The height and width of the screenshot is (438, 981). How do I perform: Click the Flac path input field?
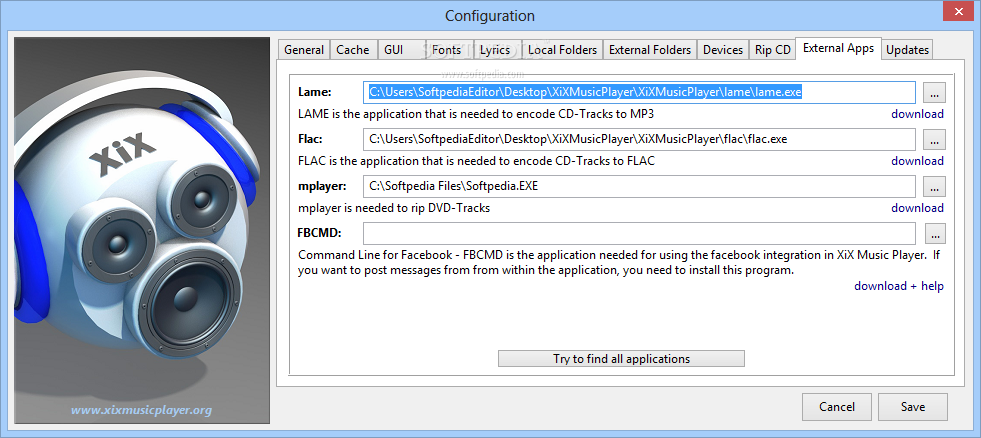click(639, 140)
